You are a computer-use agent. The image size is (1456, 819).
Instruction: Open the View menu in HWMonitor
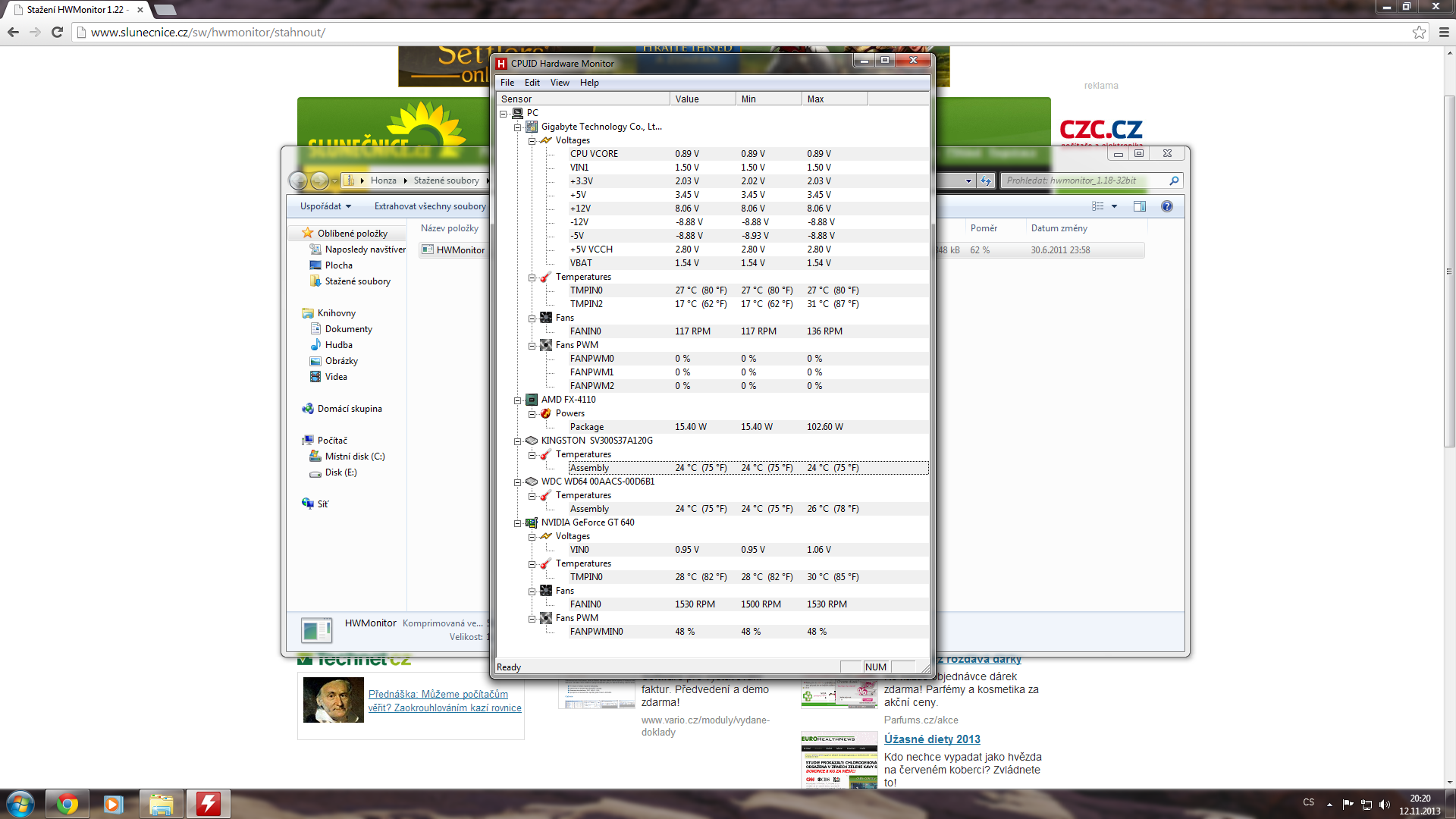560,83
